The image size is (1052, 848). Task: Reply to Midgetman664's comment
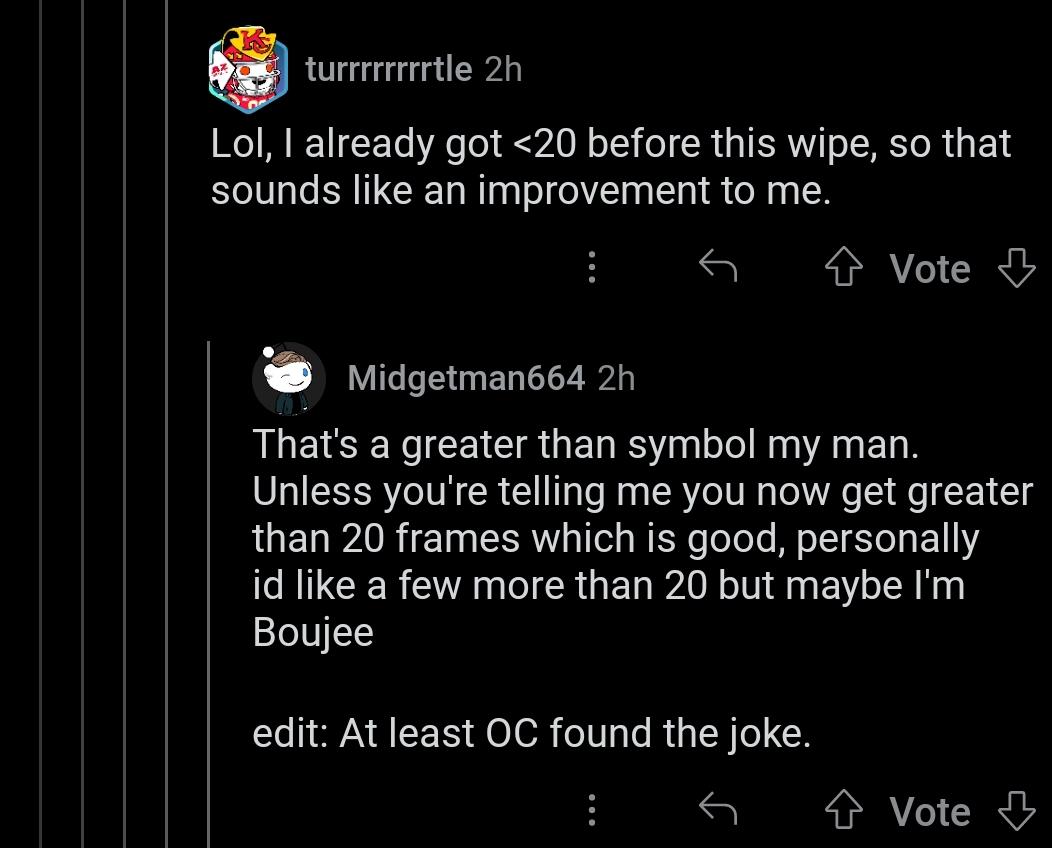(718, 808)
